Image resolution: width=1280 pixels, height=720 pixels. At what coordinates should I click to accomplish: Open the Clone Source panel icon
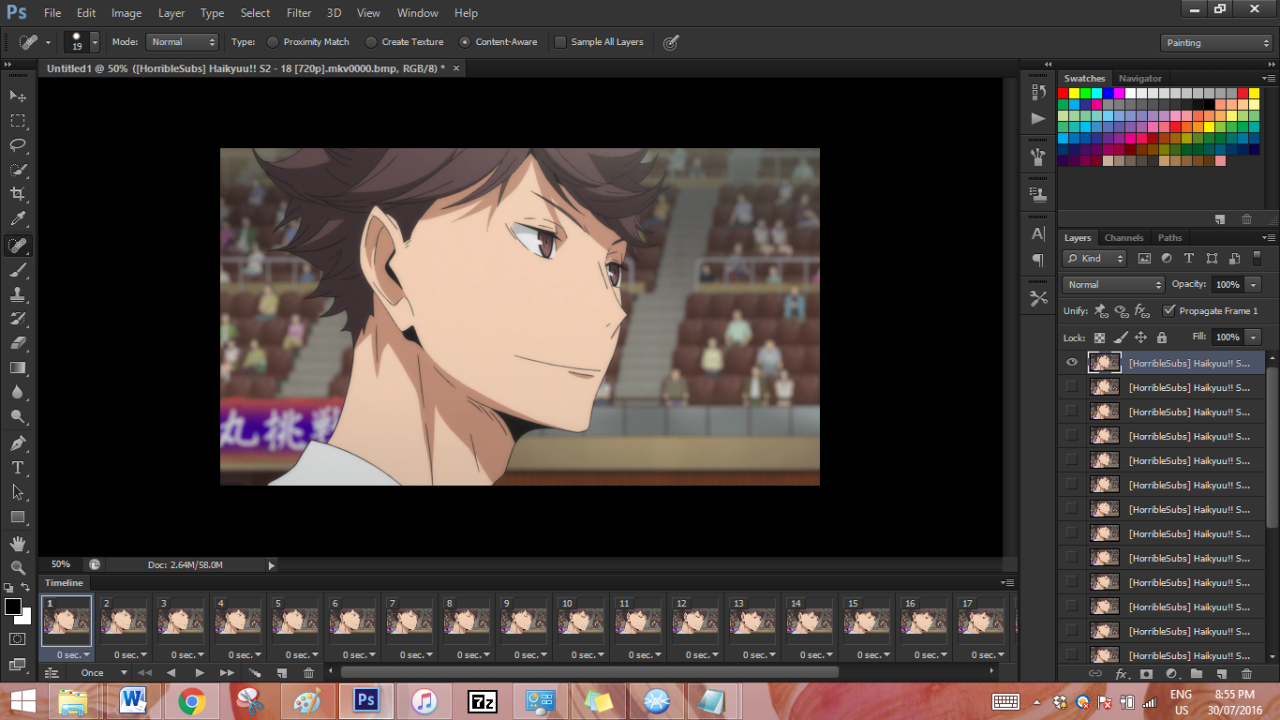click(1038, 195)
